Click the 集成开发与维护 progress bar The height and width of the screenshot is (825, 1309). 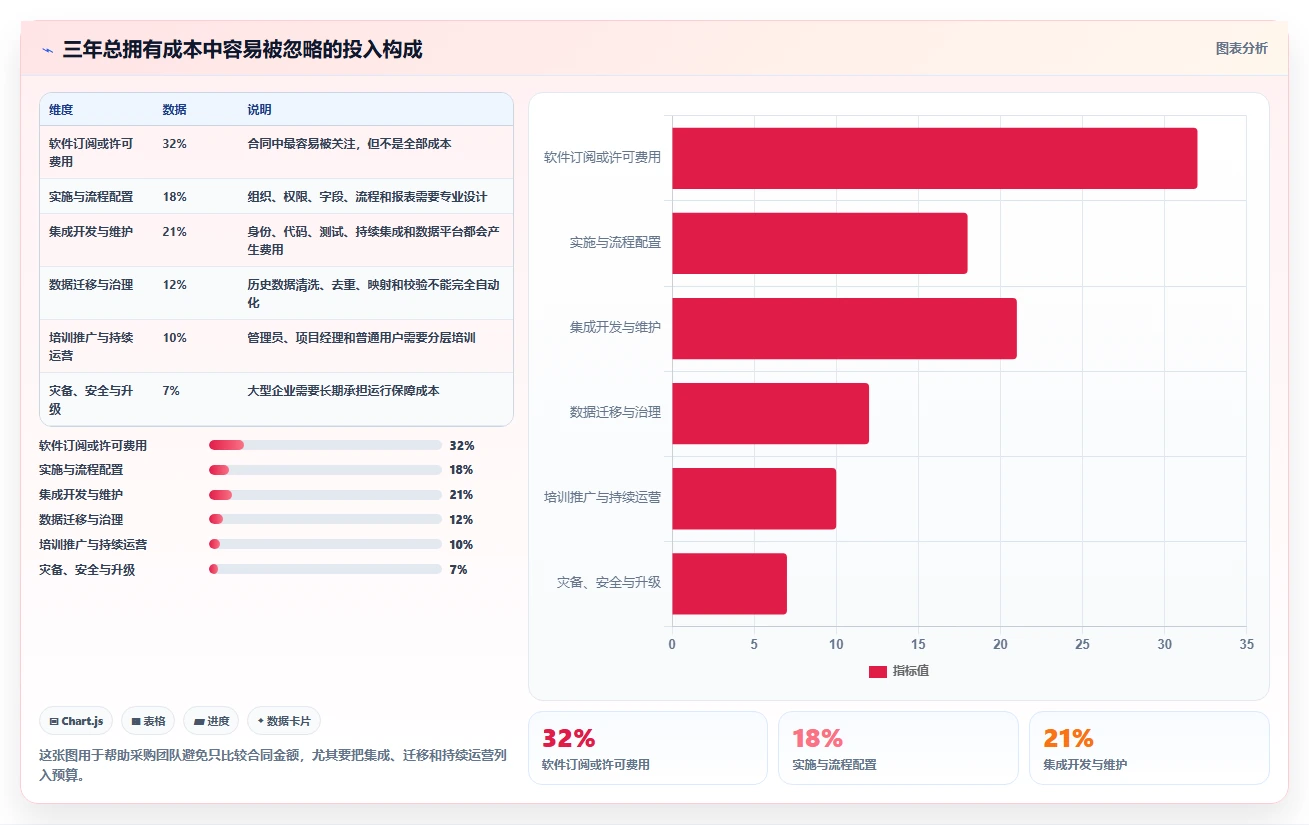(x=325, y=495)
